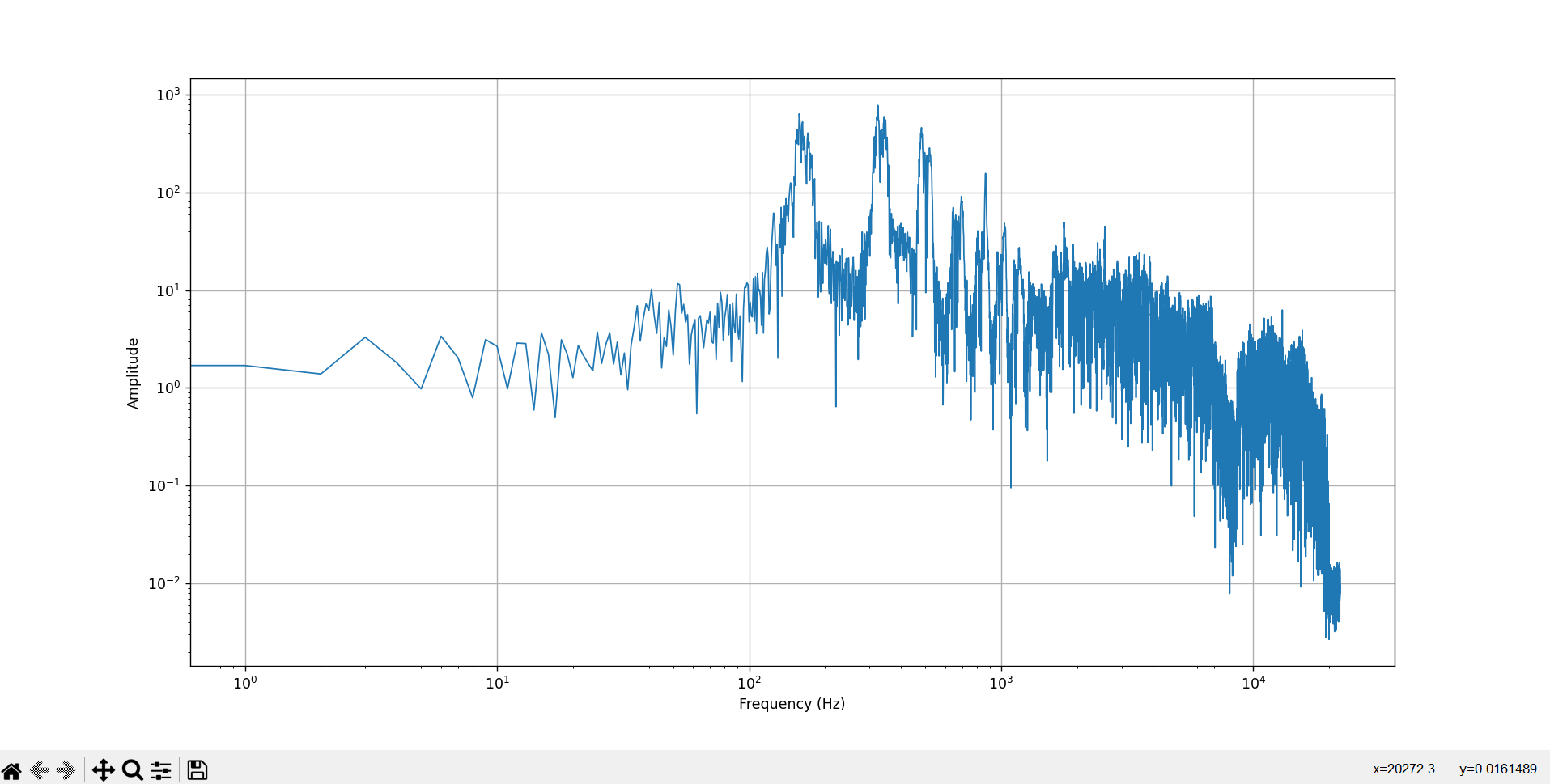Click the 10^-1 amplitude tick label
This screenshot has height=784, width=1550.
(164, 485)
